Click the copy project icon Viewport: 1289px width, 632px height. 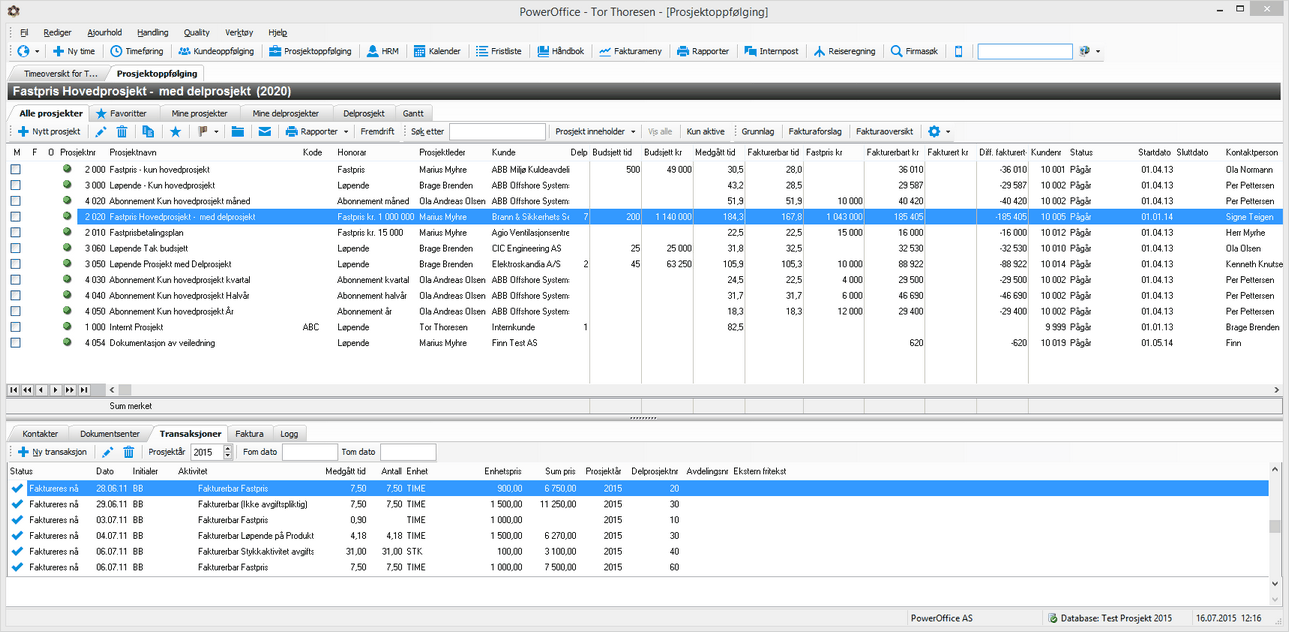[x=148, y=131]
